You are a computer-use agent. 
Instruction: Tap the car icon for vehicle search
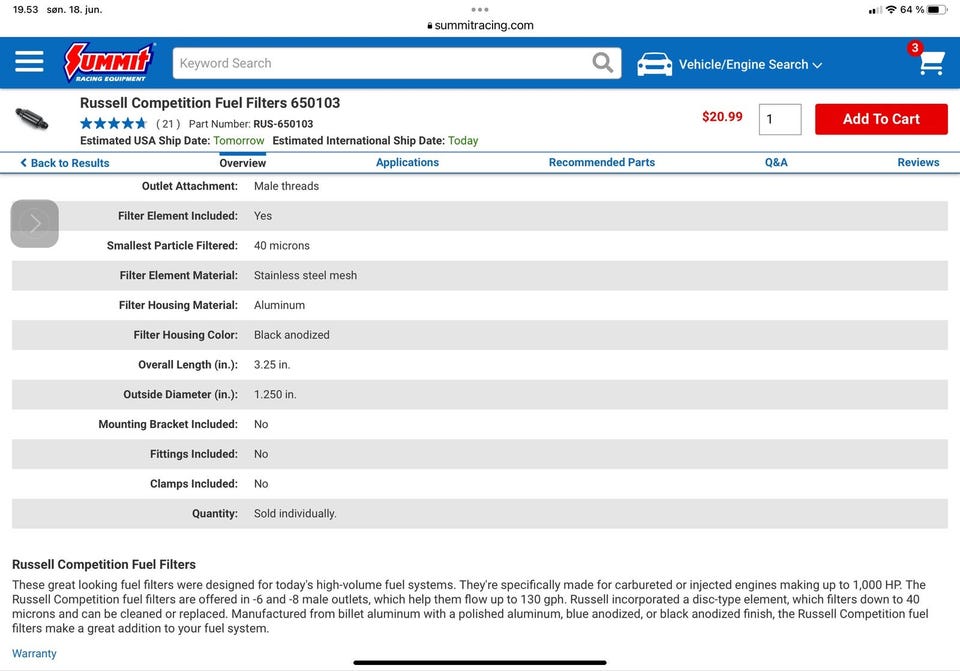[654, 64]
